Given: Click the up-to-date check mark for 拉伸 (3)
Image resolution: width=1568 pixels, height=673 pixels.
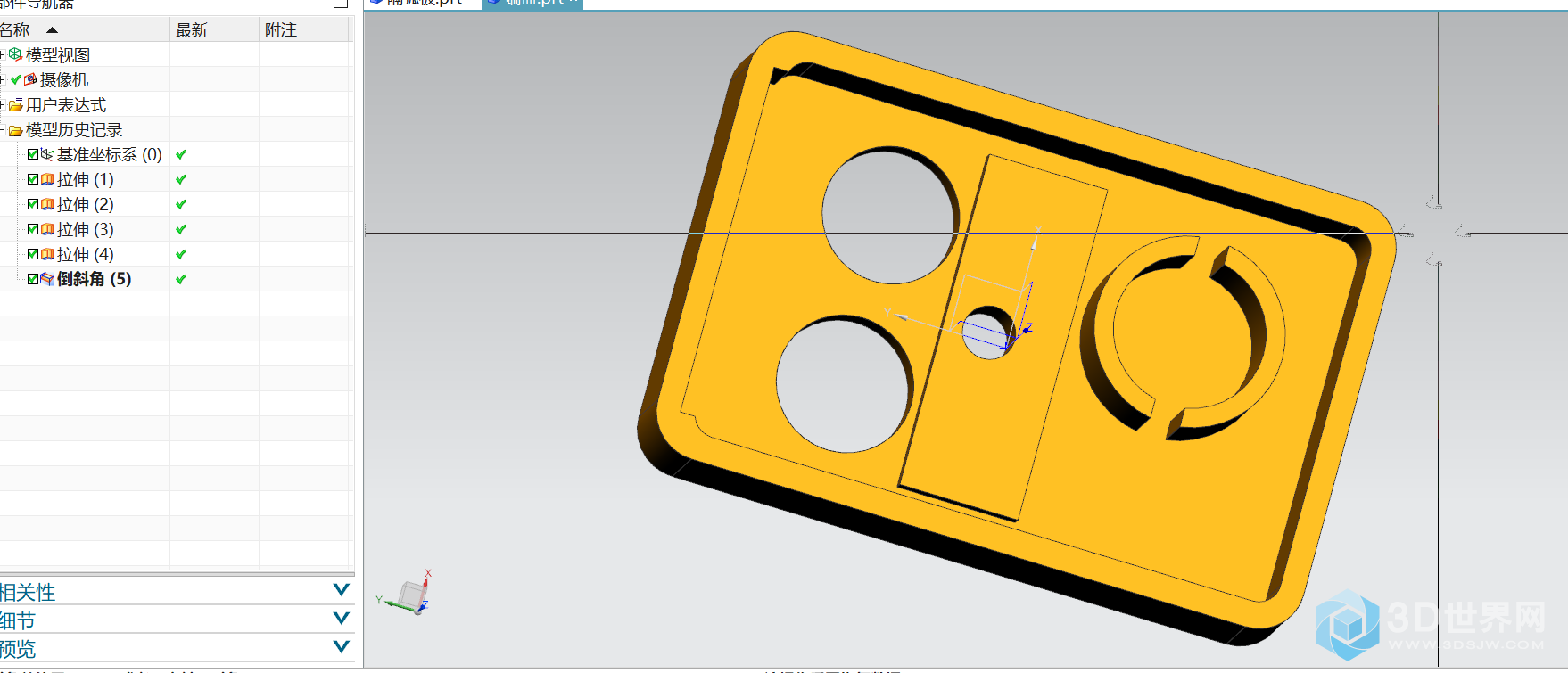Looking at the screenshot, I should pos(181,229).
